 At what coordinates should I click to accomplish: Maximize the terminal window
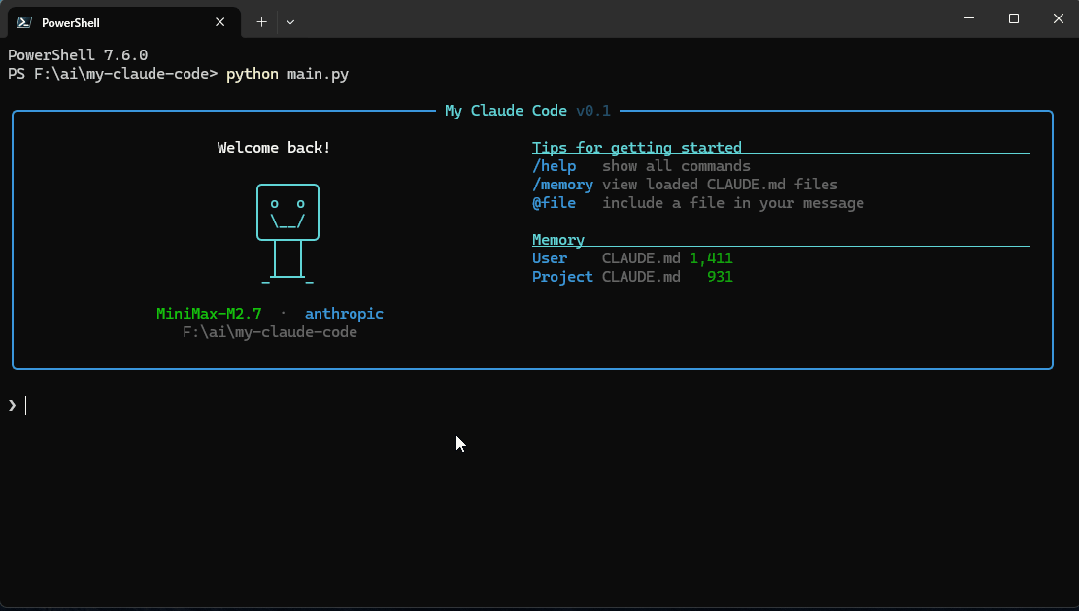tap(1013, 19)
